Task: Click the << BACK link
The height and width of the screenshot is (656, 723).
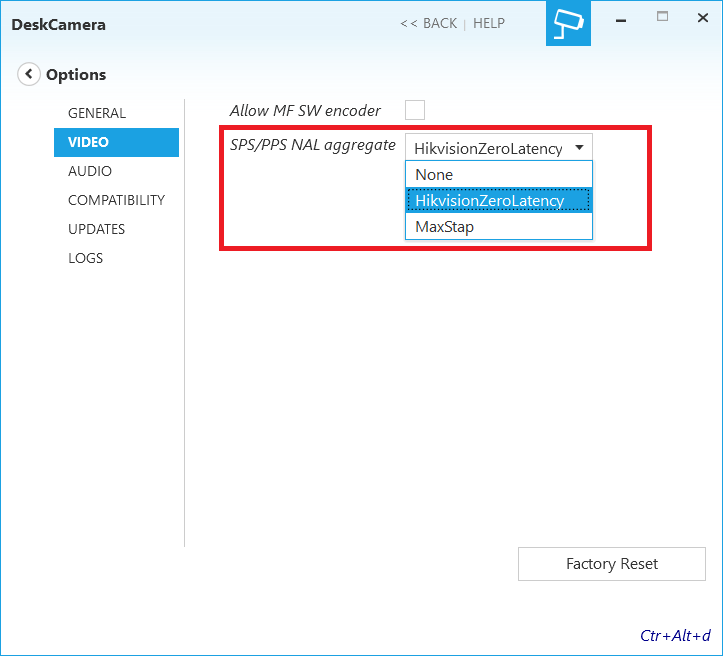Action: coord(428,23)
